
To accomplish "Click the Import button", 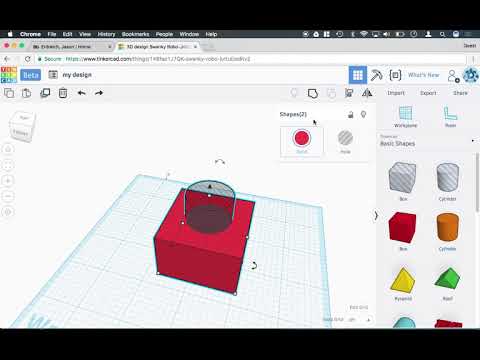I will click(x=396, y=93).
